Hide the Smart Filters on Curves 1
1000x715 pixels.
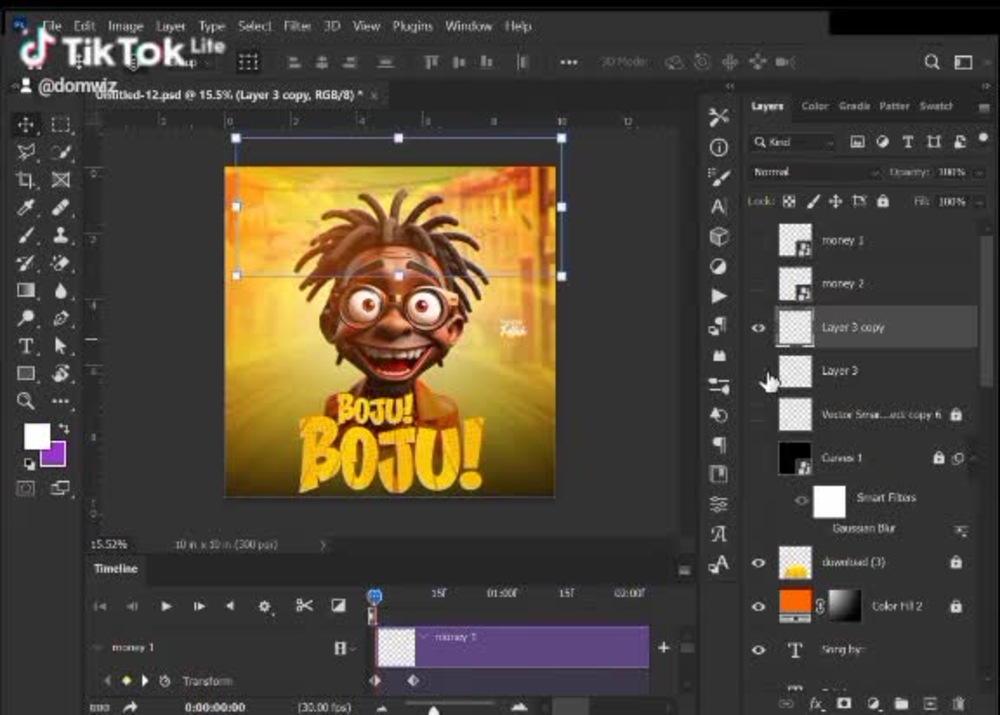(x=800, y=498)
